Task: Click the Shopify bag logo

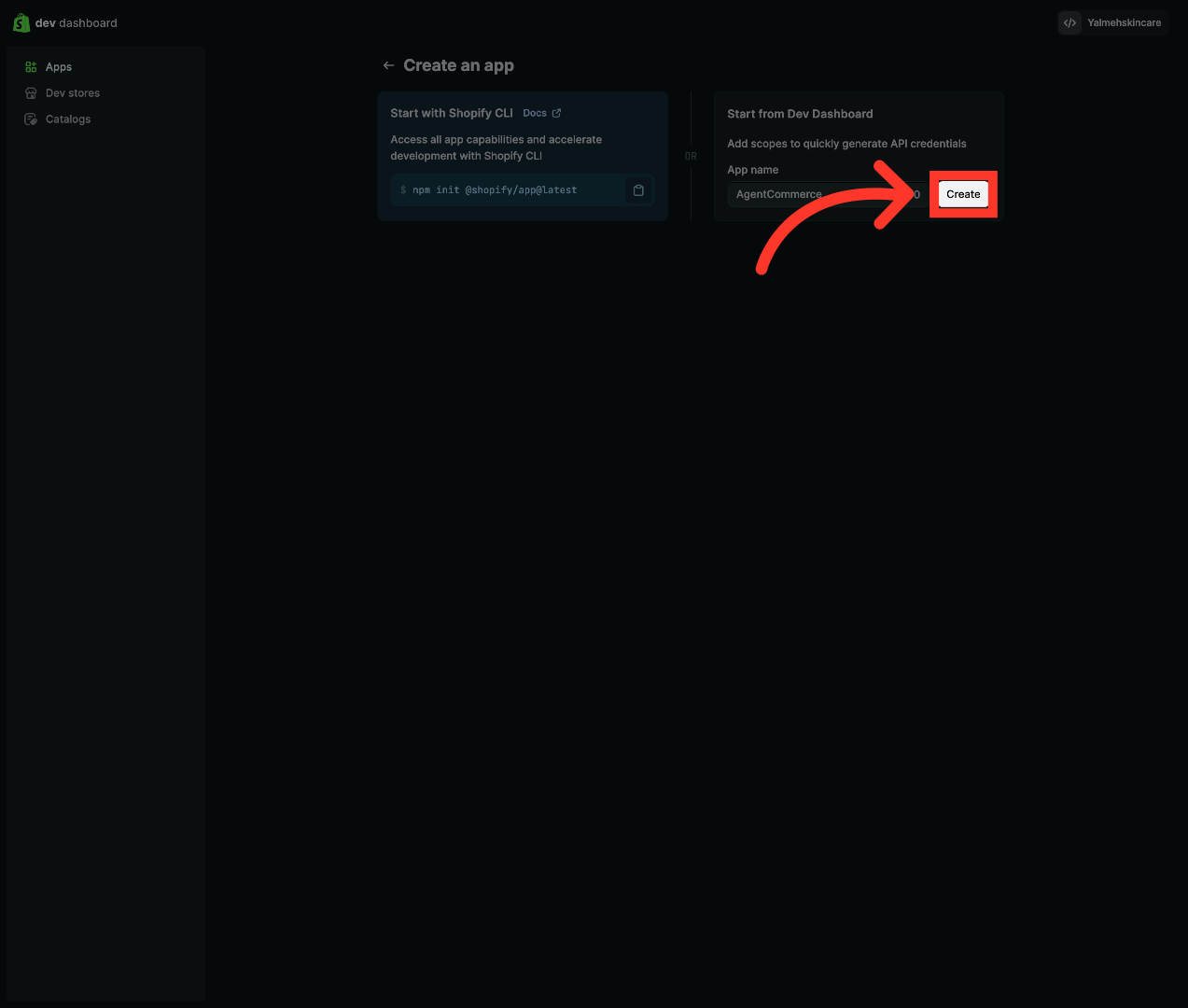Action: tap(21, 22)
